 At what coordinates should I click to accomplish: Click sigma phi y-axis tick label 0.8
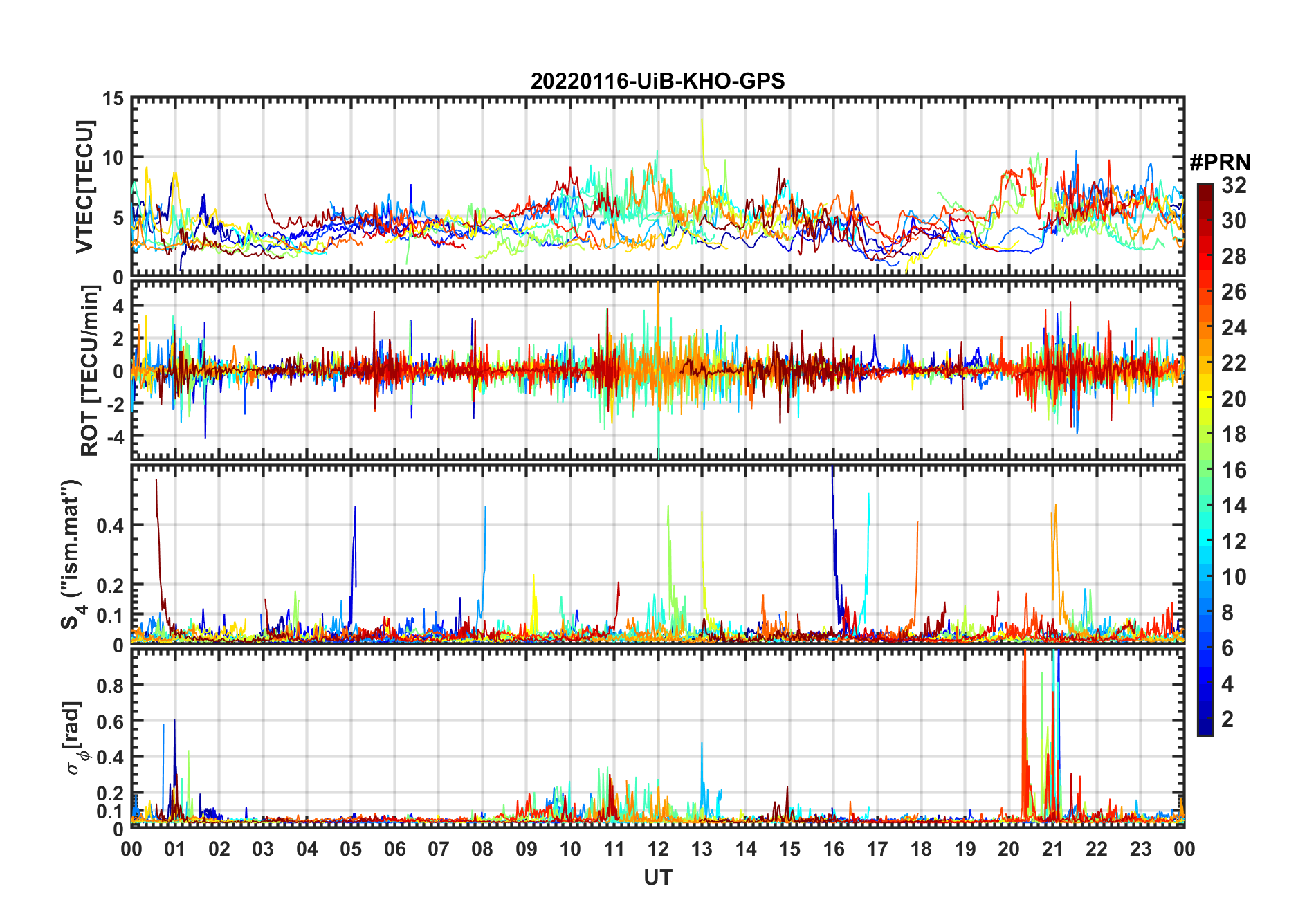(x=110, y=686)
